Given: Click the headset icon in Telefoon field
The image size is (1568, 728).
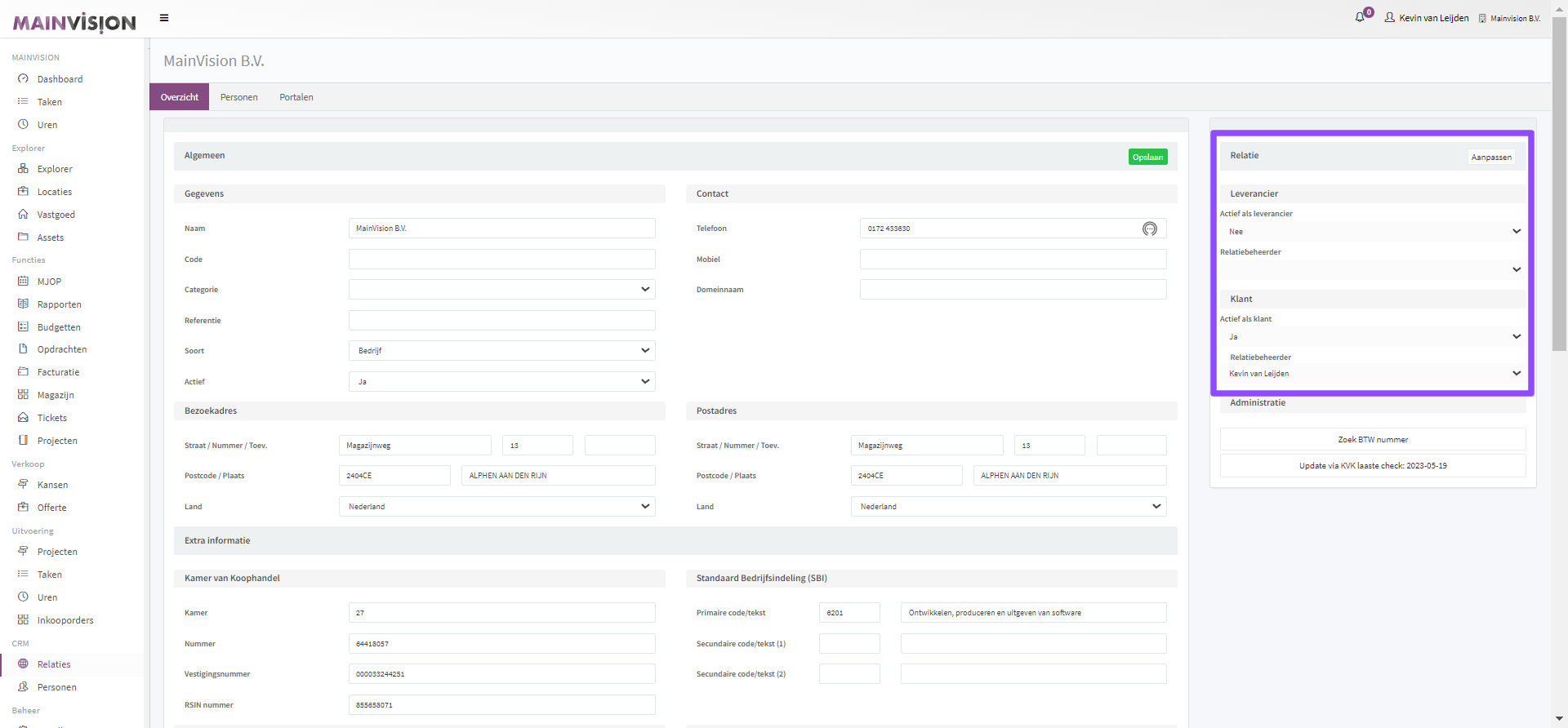Looking at the screenshot, I should tap(1149, 229).
